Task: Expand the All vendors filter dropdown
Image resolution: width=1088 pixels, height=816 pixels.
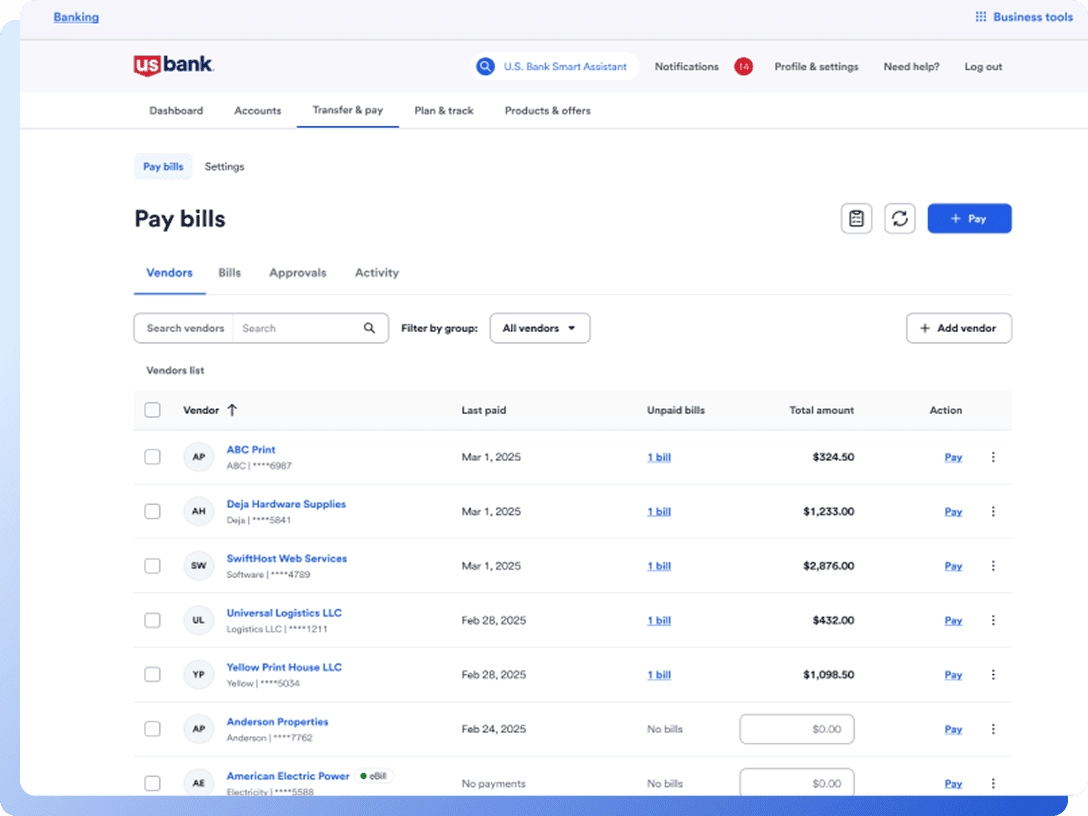Action: 539,328
